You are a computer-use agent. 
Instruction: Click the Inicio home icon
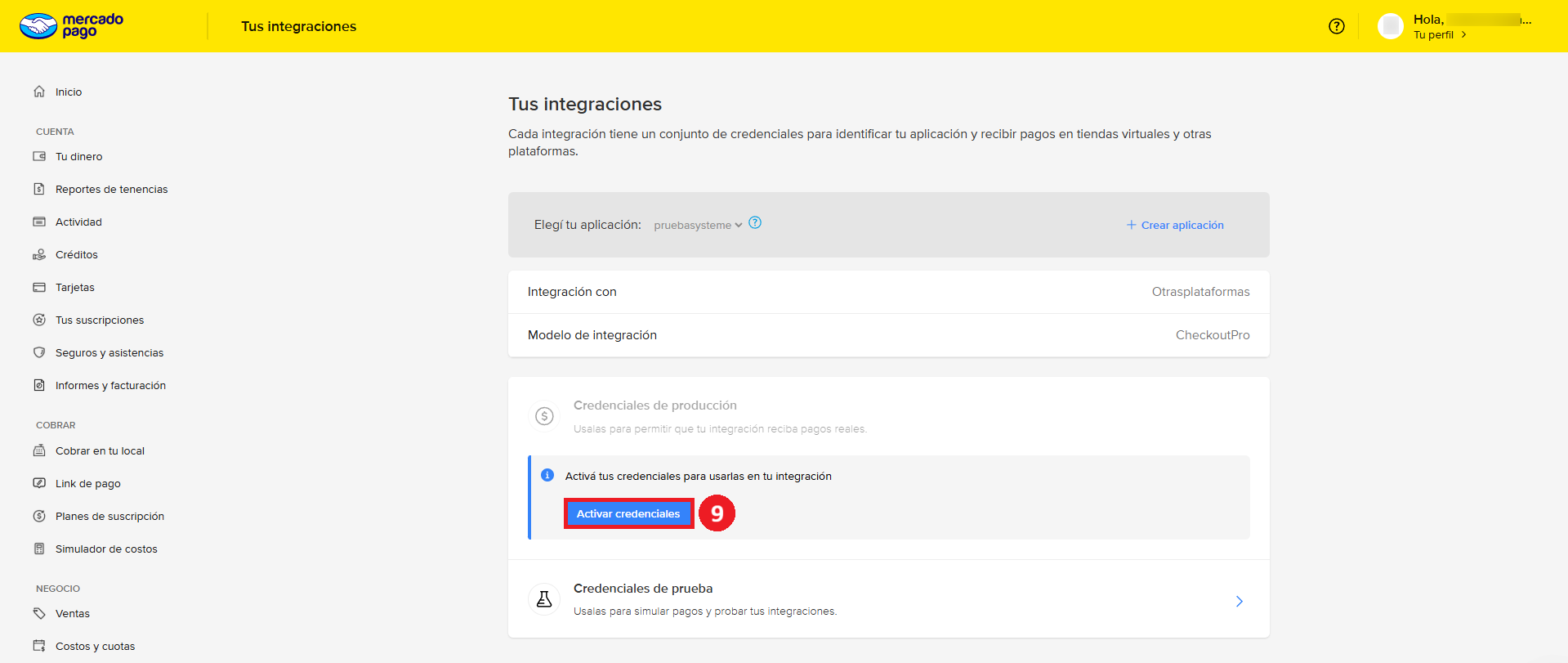pyautogui.click(x=39, y=92)
